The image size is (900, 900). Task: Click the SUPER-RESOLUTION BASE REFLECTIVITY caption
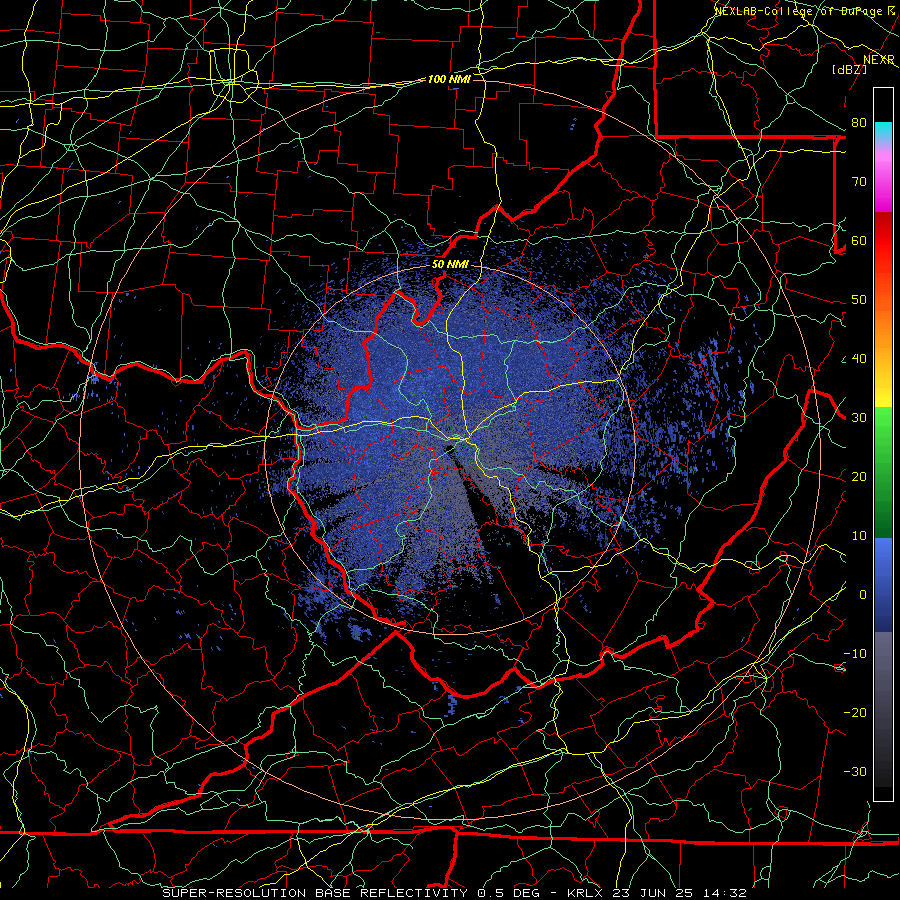[x=315, y=893]
